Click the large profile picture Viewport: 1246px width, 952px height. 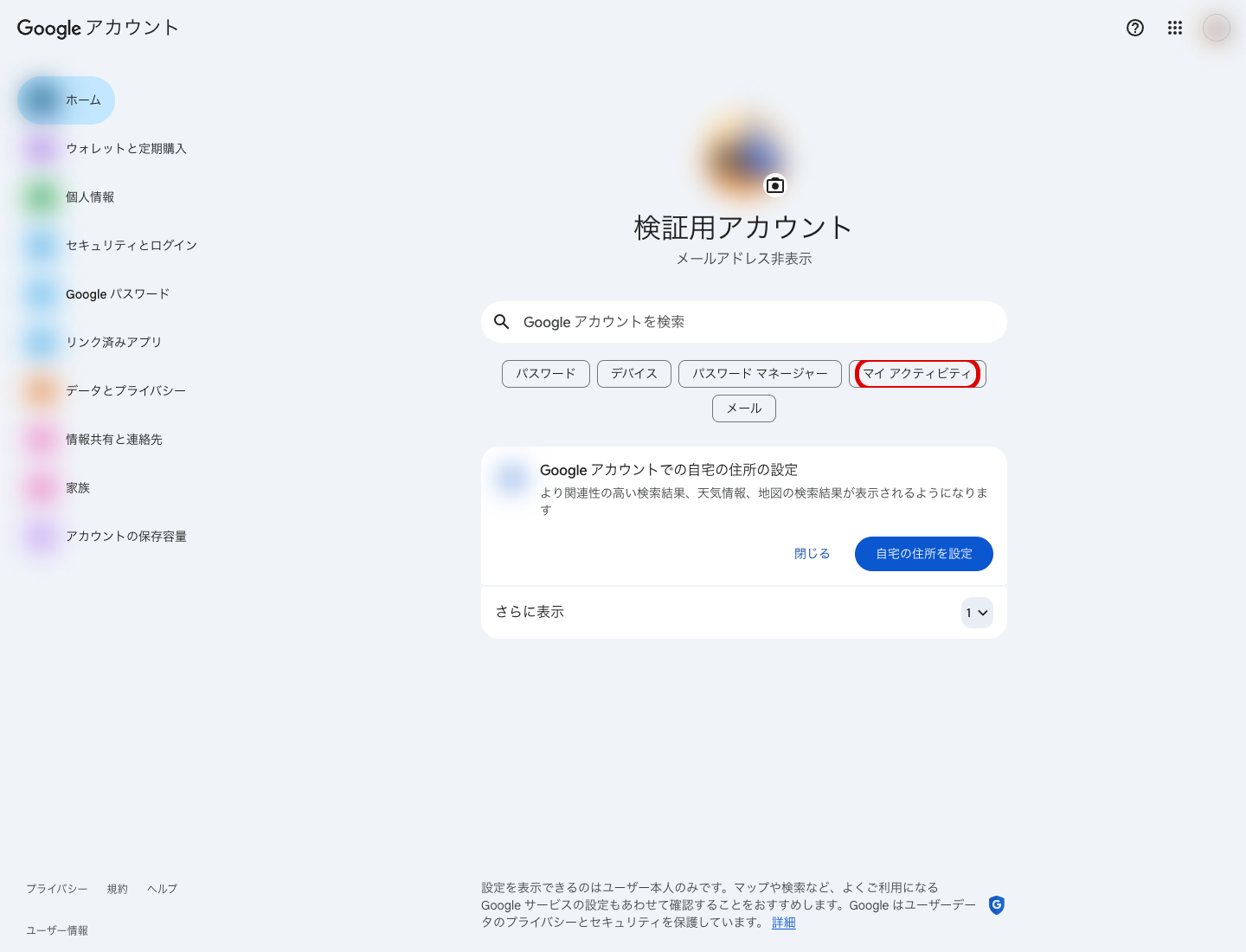tap(744, 158)
